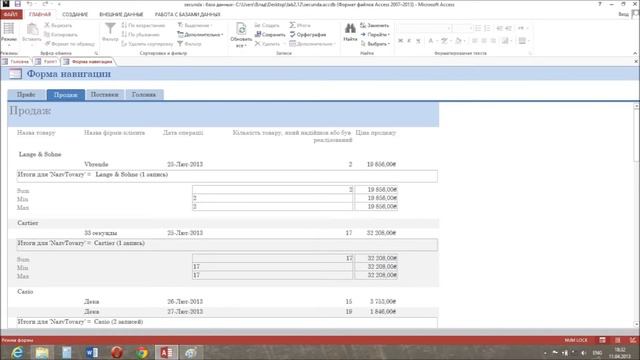Toggle bold Ж formatting

coord(400,41)
